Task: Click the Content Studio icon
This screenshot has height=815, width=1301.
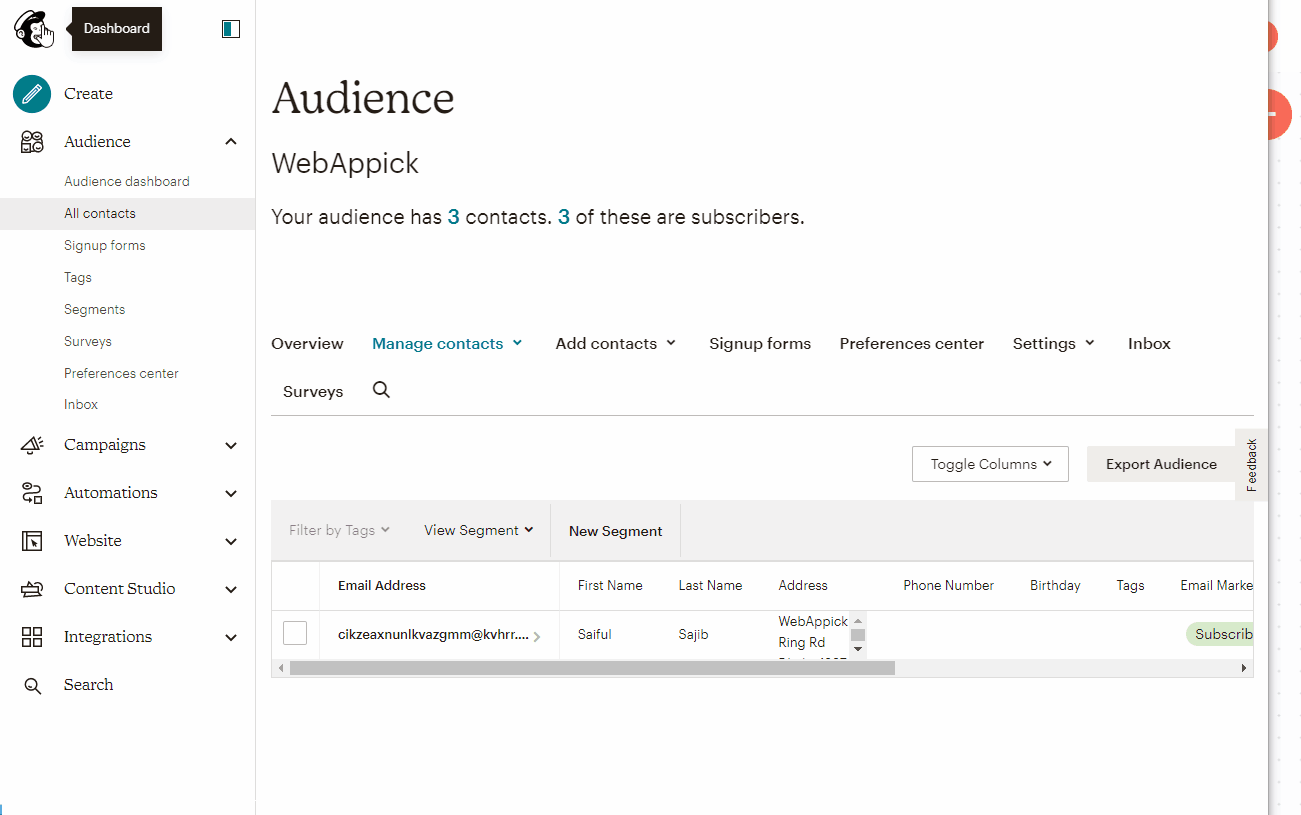Action: pyautogui.click(x=32, y=589)
